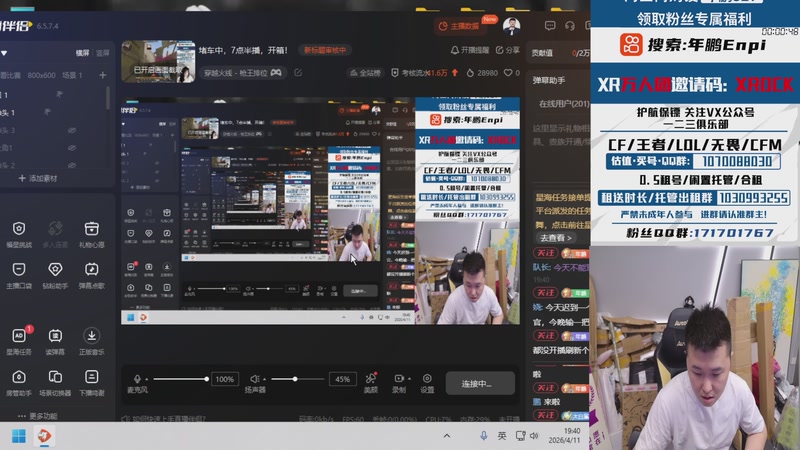Expand 更多功能 more functions

click(37, 416)
